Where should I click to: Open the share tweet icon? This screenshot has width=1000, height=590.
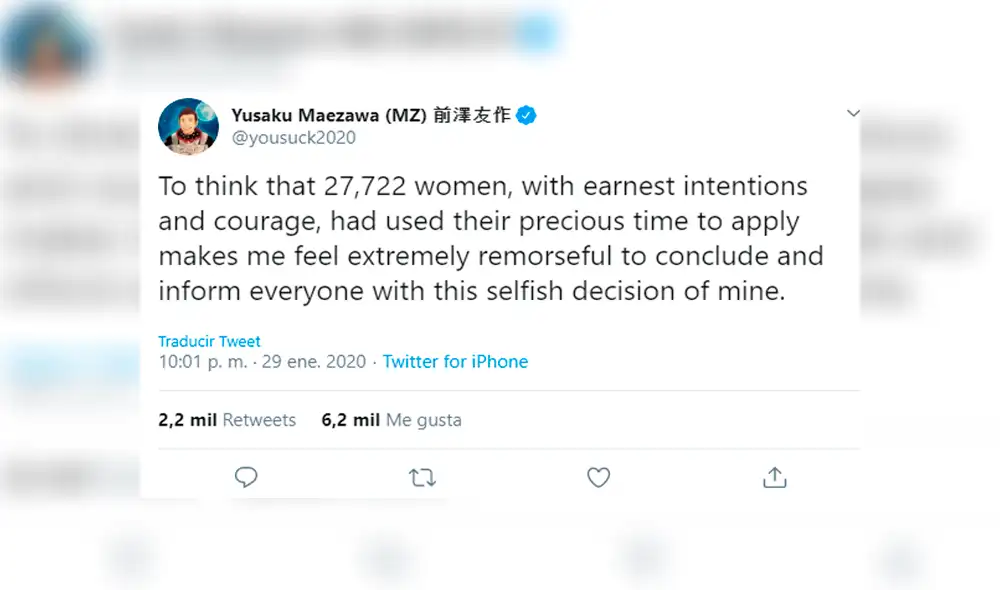(774, 478)
